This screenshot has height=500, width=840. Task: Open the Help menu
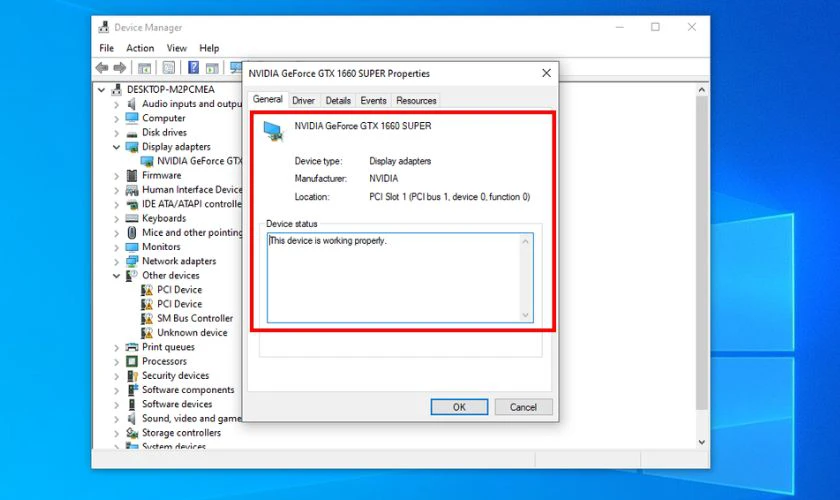tap(209, 48)
